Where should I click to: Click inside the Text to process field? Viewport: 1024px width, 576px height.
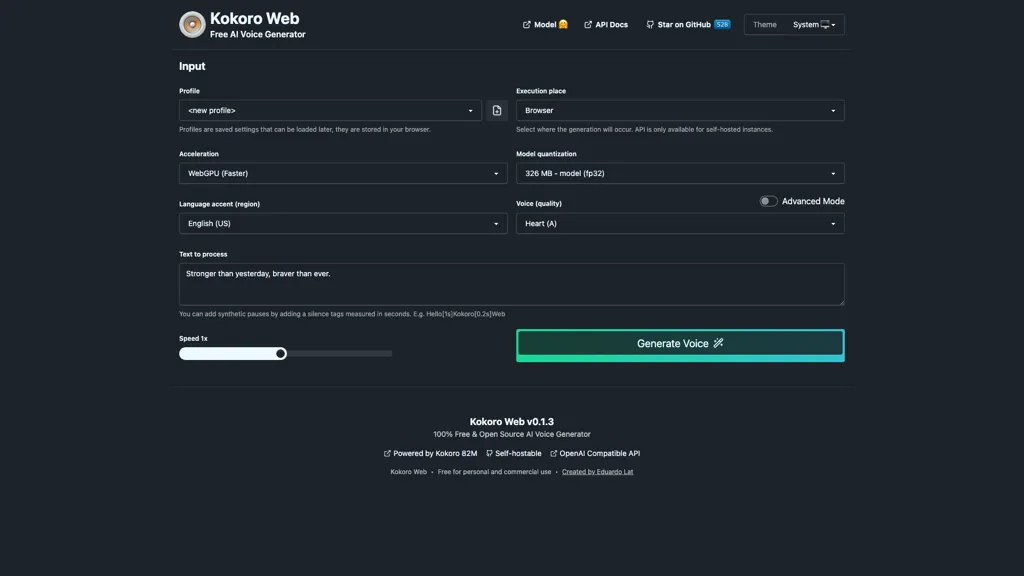click(x=512, y=283)
